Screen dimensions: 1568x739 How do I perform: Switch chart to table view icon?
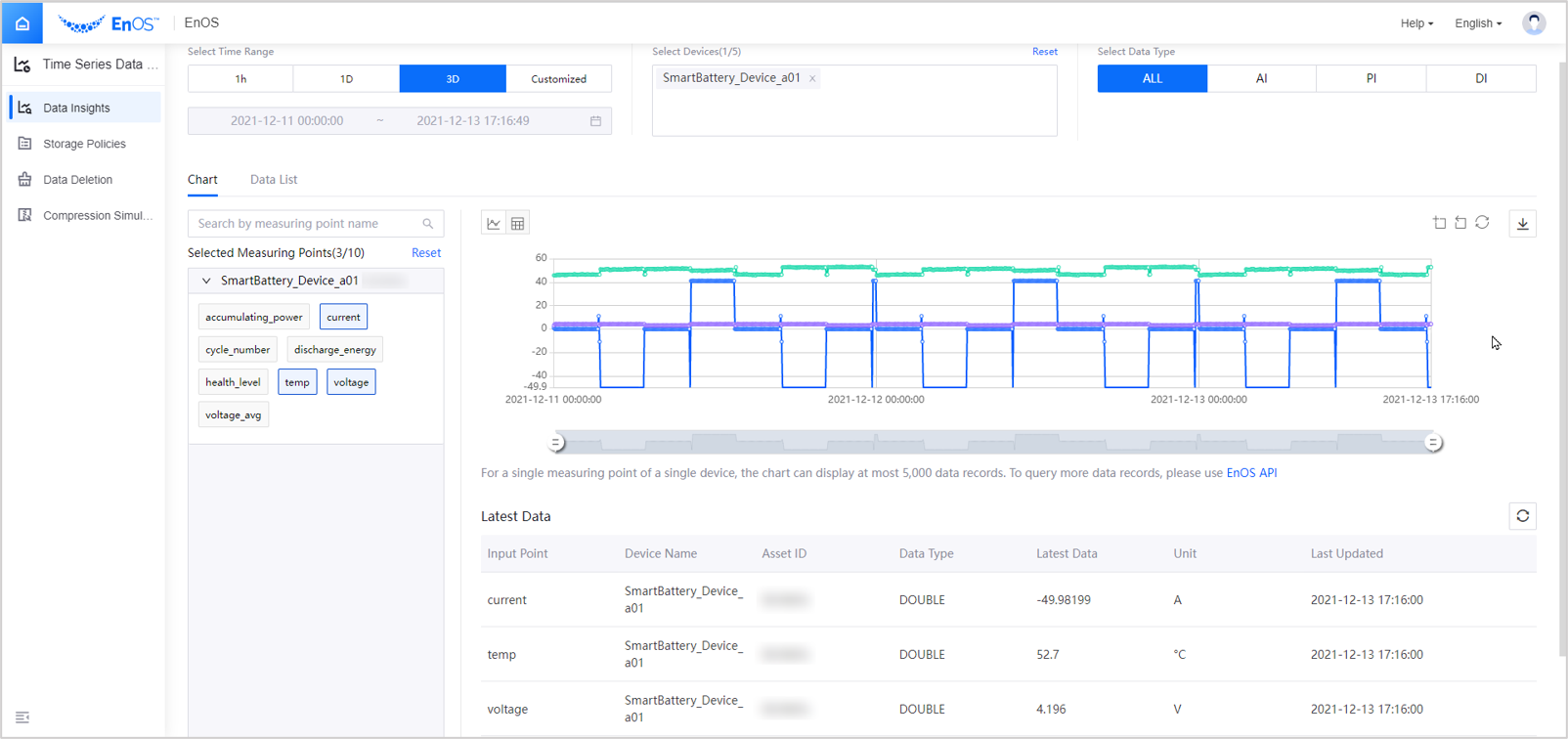[x=518, y=224]
